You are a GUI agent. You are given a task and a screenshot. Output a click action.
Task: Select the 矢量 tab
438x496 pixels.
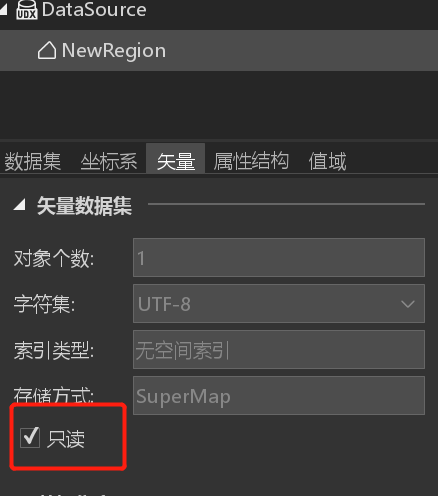[x=176, y=161]
